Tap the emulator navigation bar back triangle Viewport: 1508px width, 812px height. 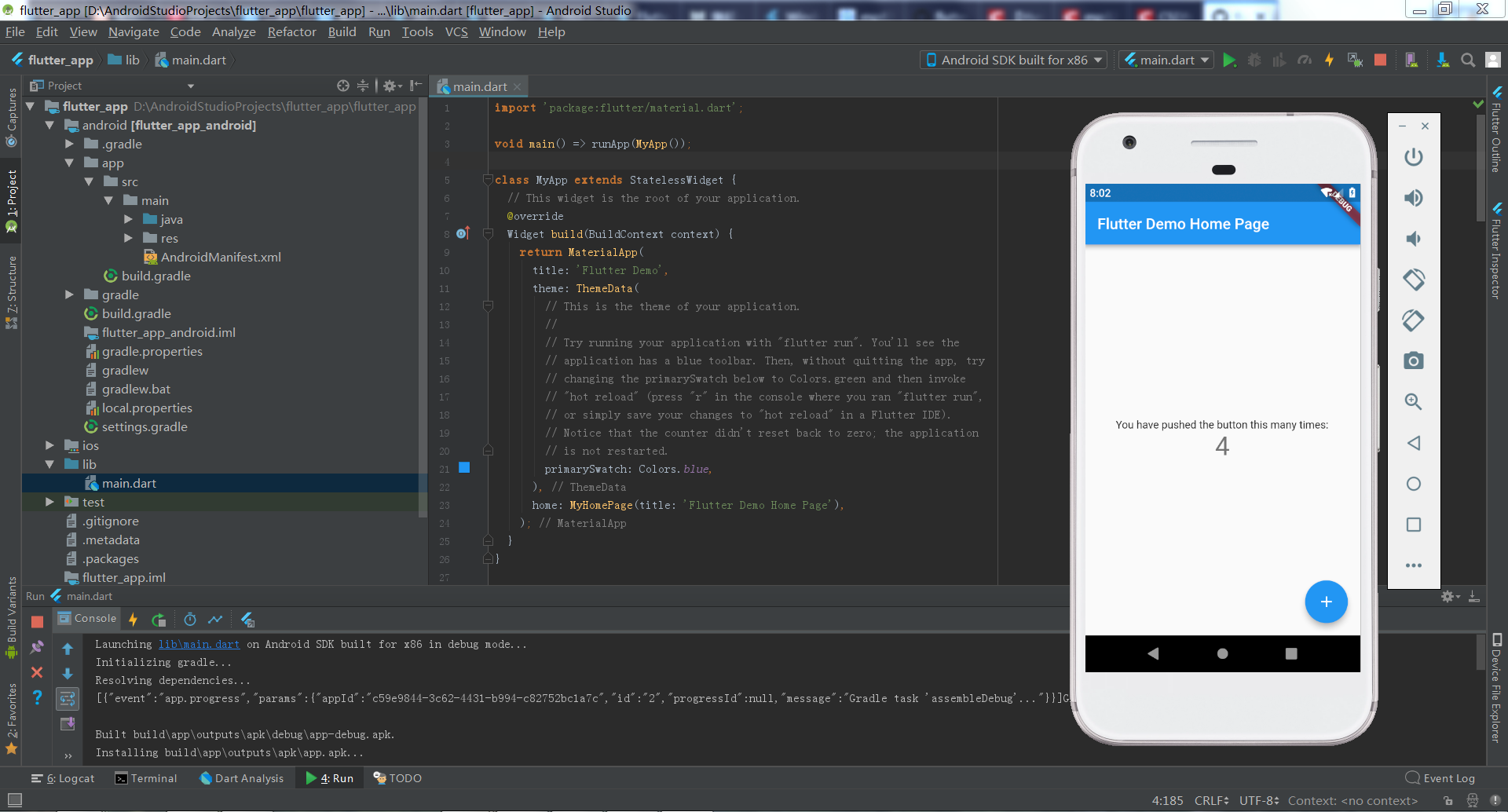[1152, 653]
